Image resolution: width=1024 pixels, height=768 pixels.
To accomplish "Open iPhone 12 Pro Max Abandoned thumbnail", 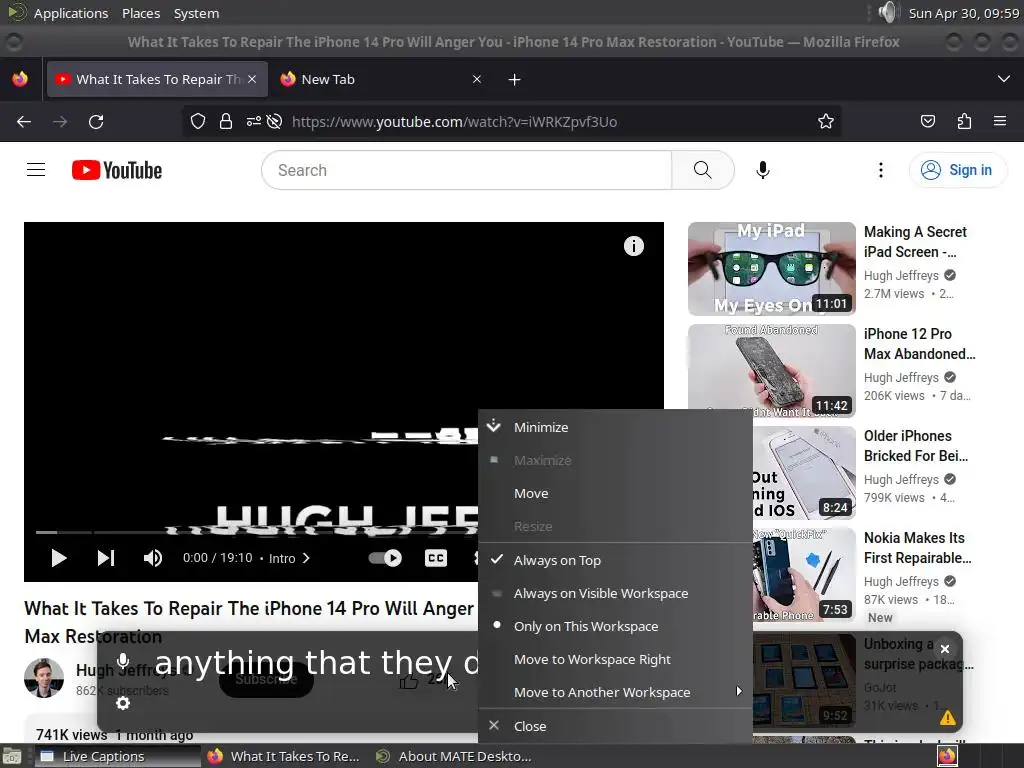I will (x=771, y=371).
